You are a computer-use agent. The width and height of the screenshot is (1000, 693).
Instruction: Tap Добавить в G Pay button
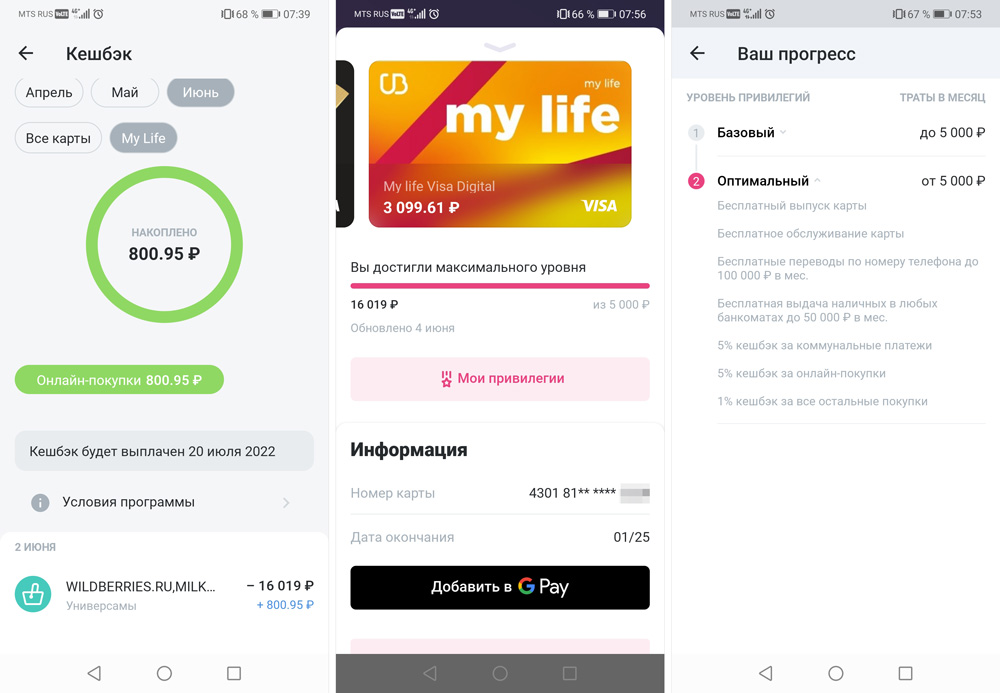(x=500, y=587)
